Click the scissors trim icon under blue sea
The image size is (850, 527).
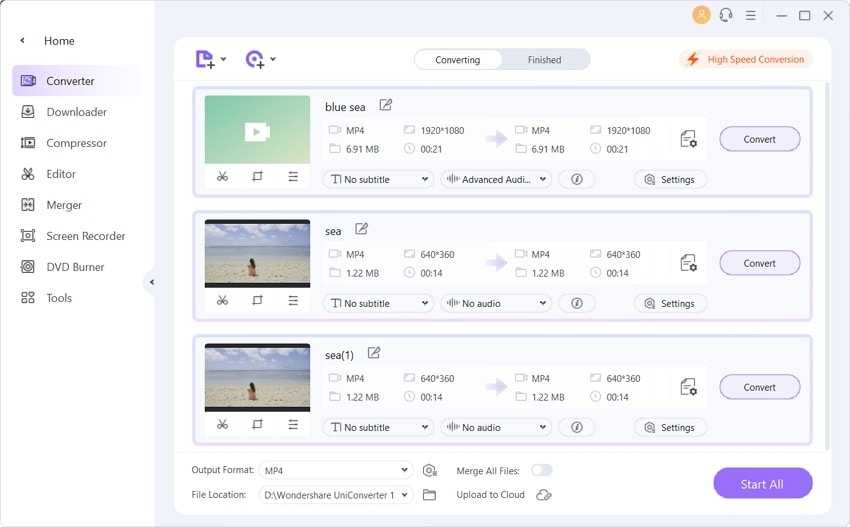[x=222, y=176]
